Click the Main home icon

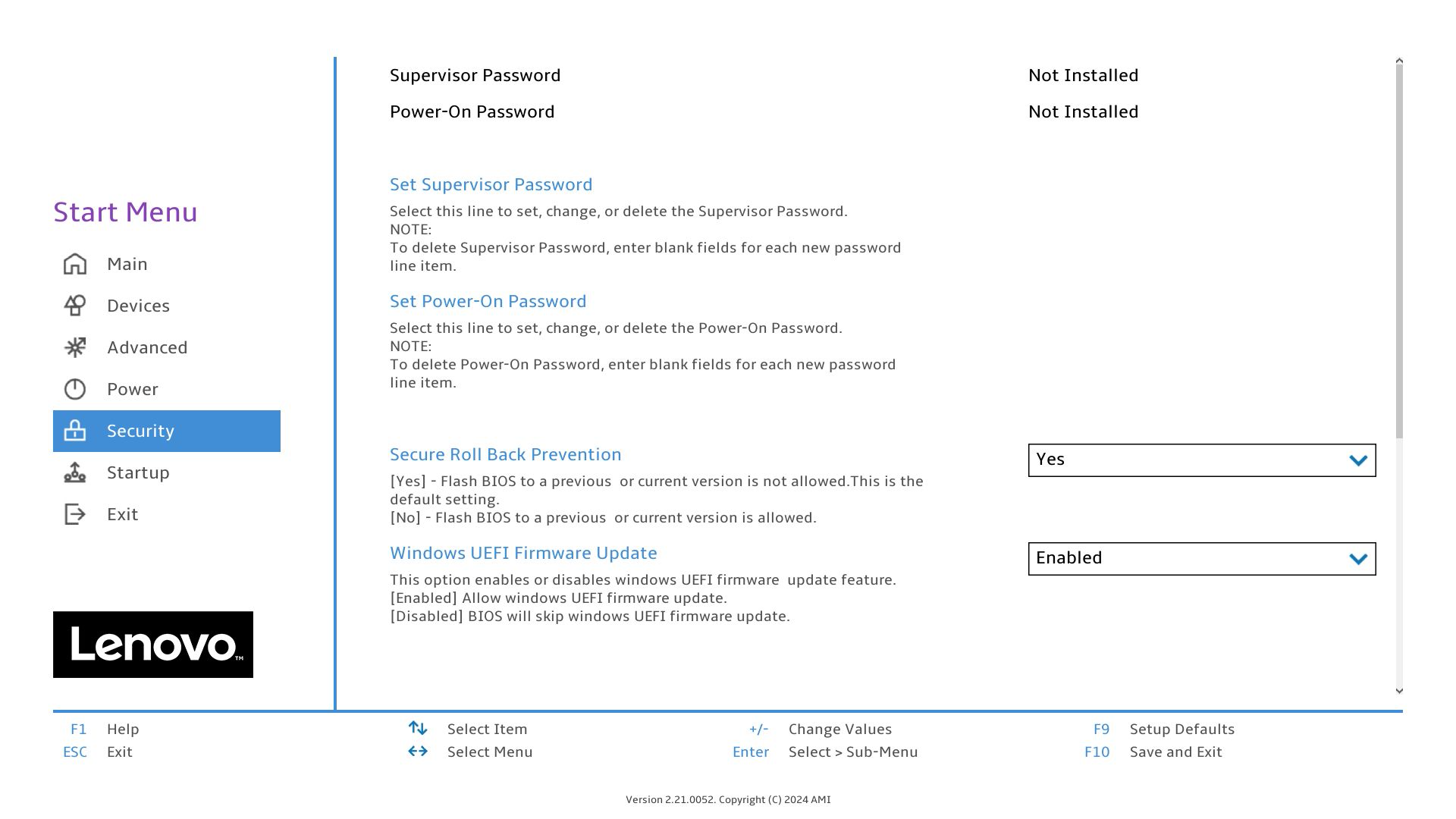75,264
